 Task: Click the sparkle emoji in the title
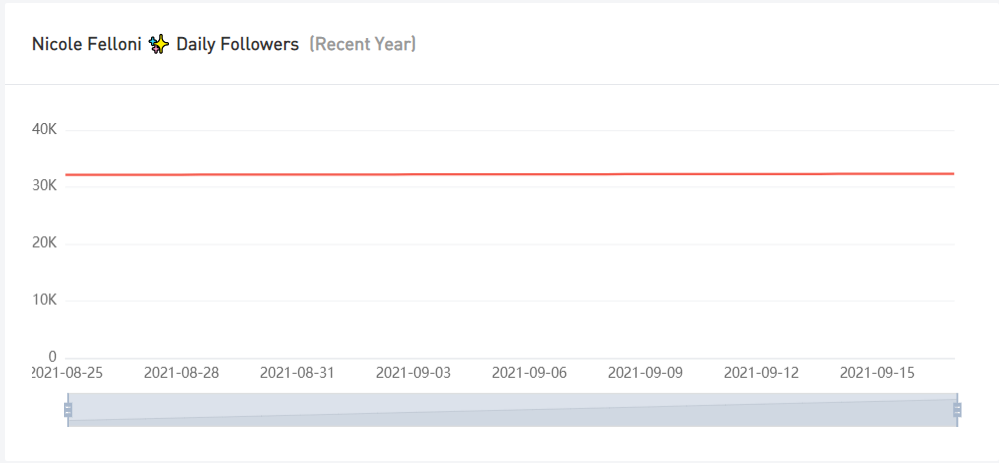point(158,45)
